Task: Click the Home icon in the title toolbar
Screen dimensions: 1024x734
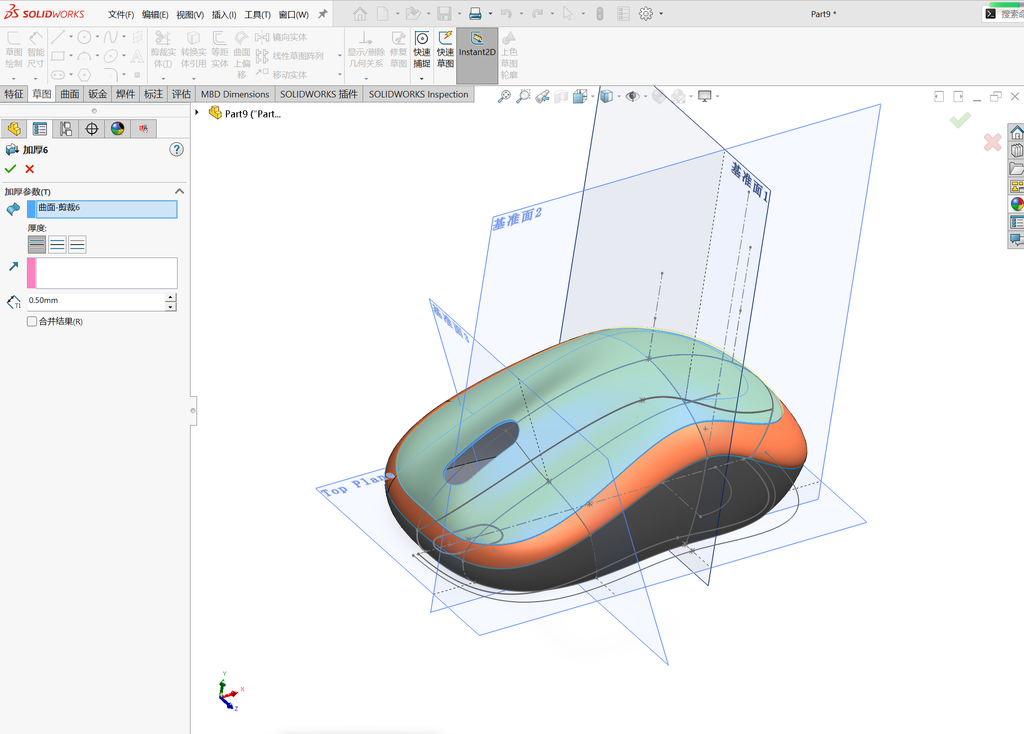Action: pos(360,14)
